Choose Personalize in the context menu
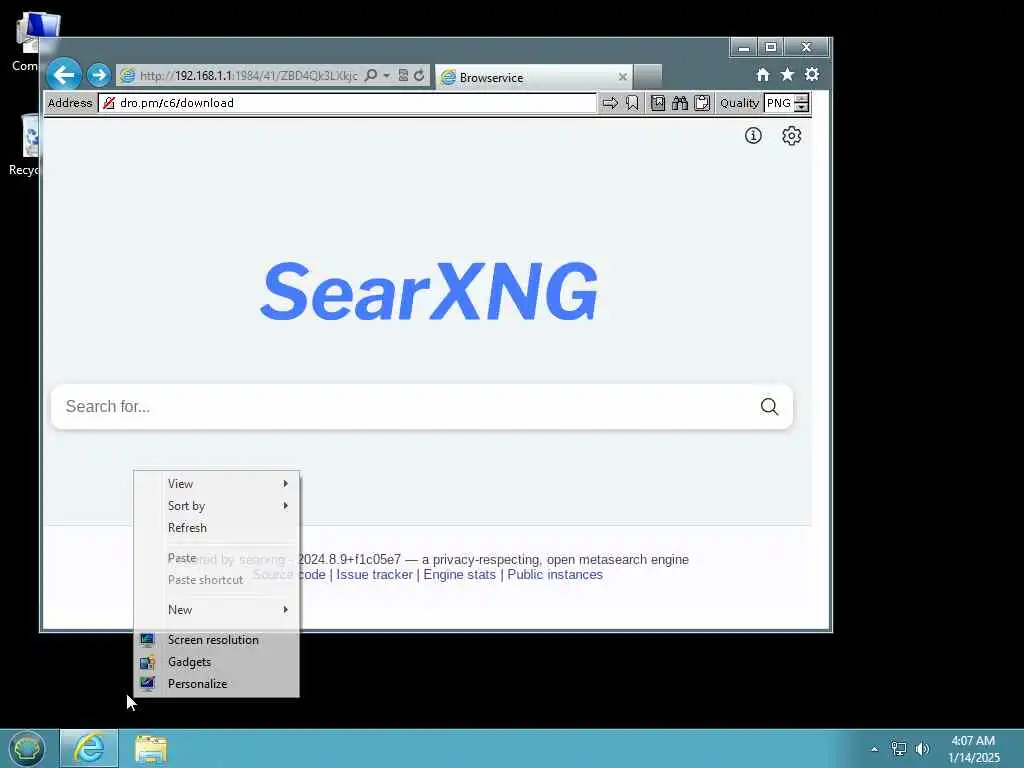 [216, 684]
